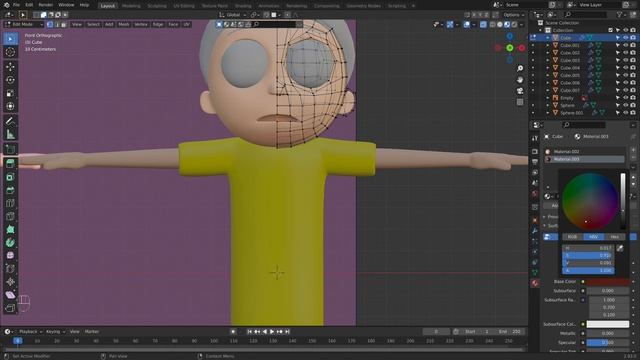Viewport: 640px width, 360px height.
Task: Click the Subsurface Color white swatch
Action: coord(608,324)
